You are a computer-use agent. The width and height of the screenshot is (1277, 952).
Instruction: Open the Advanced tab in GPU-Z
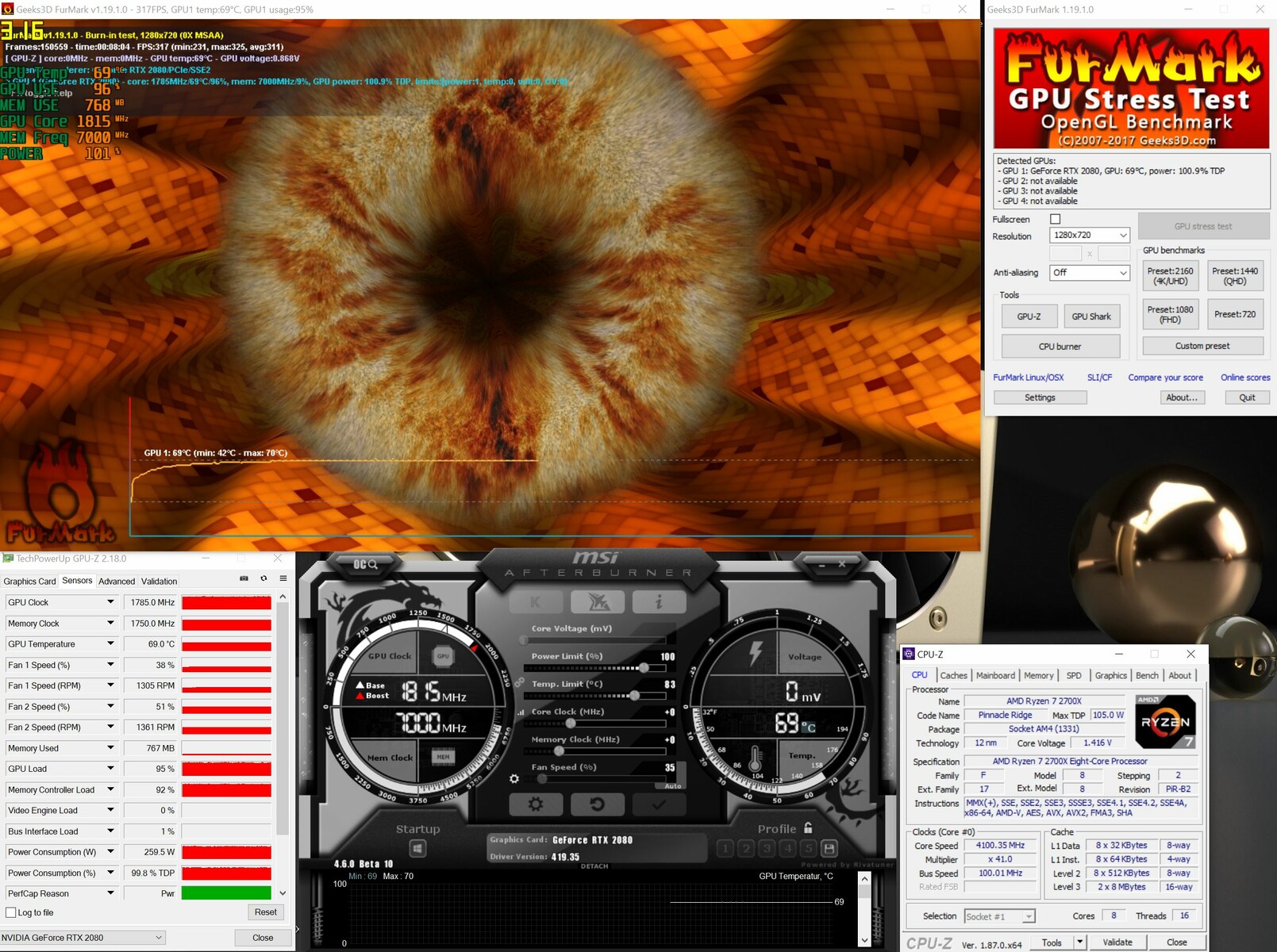pyautogui.click(x=117, y=582)
